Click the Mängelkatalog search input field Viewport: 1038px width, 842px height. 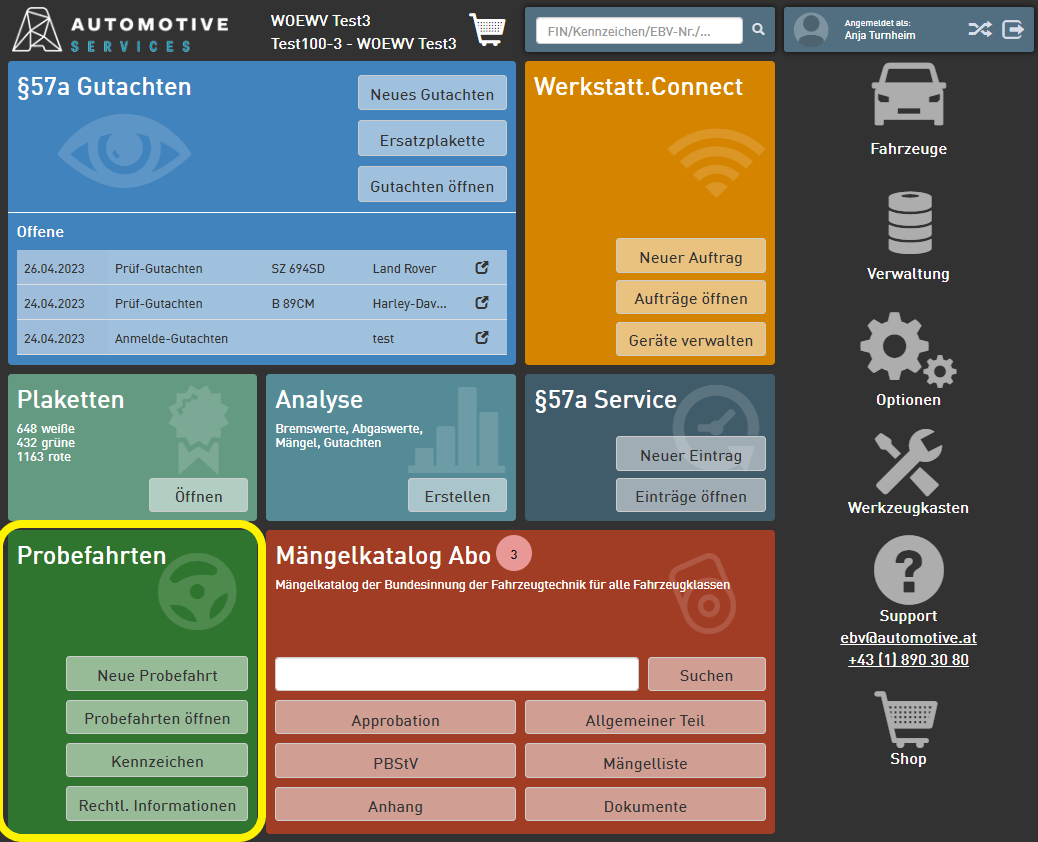click(457, 675)
